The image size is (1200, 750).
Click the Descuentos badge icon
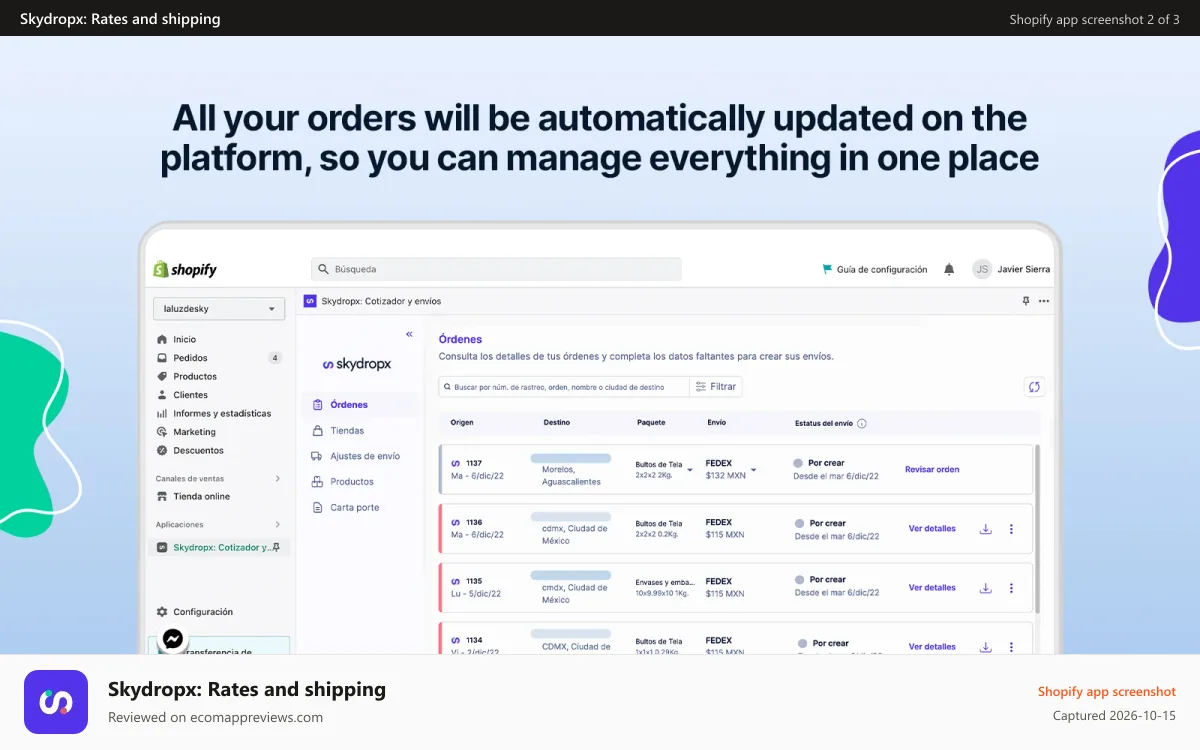click(162, 451)
